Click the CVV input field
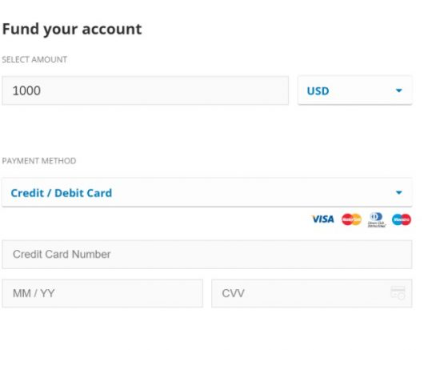This screenshot has width=422, height=365. (312, 293)
